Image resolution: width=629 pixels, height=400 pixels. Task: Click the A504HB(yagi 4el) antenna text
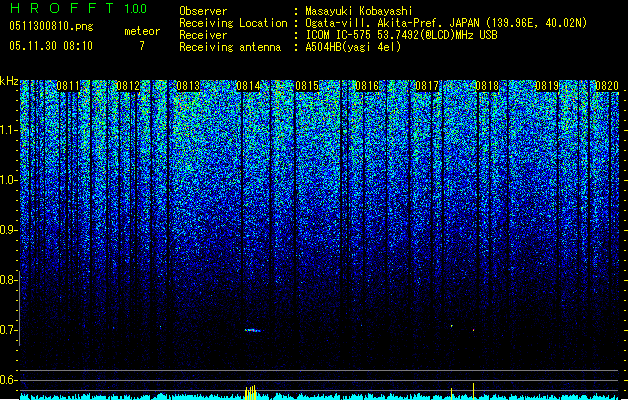point(353,47)
